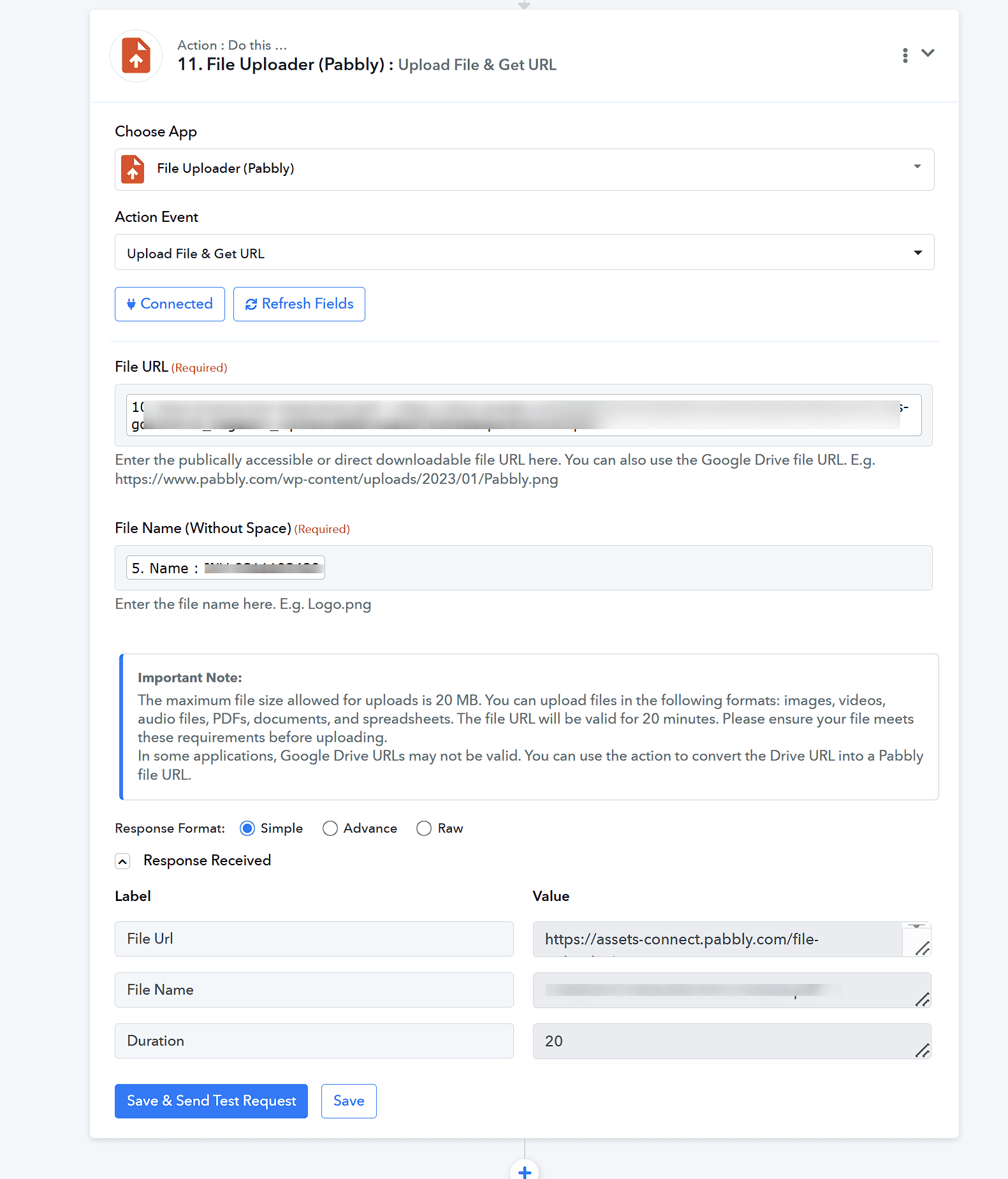Open the Choose App dropdown
Screen dimensions: 1008x1179
pyautogui.click(x=524, y=170)
